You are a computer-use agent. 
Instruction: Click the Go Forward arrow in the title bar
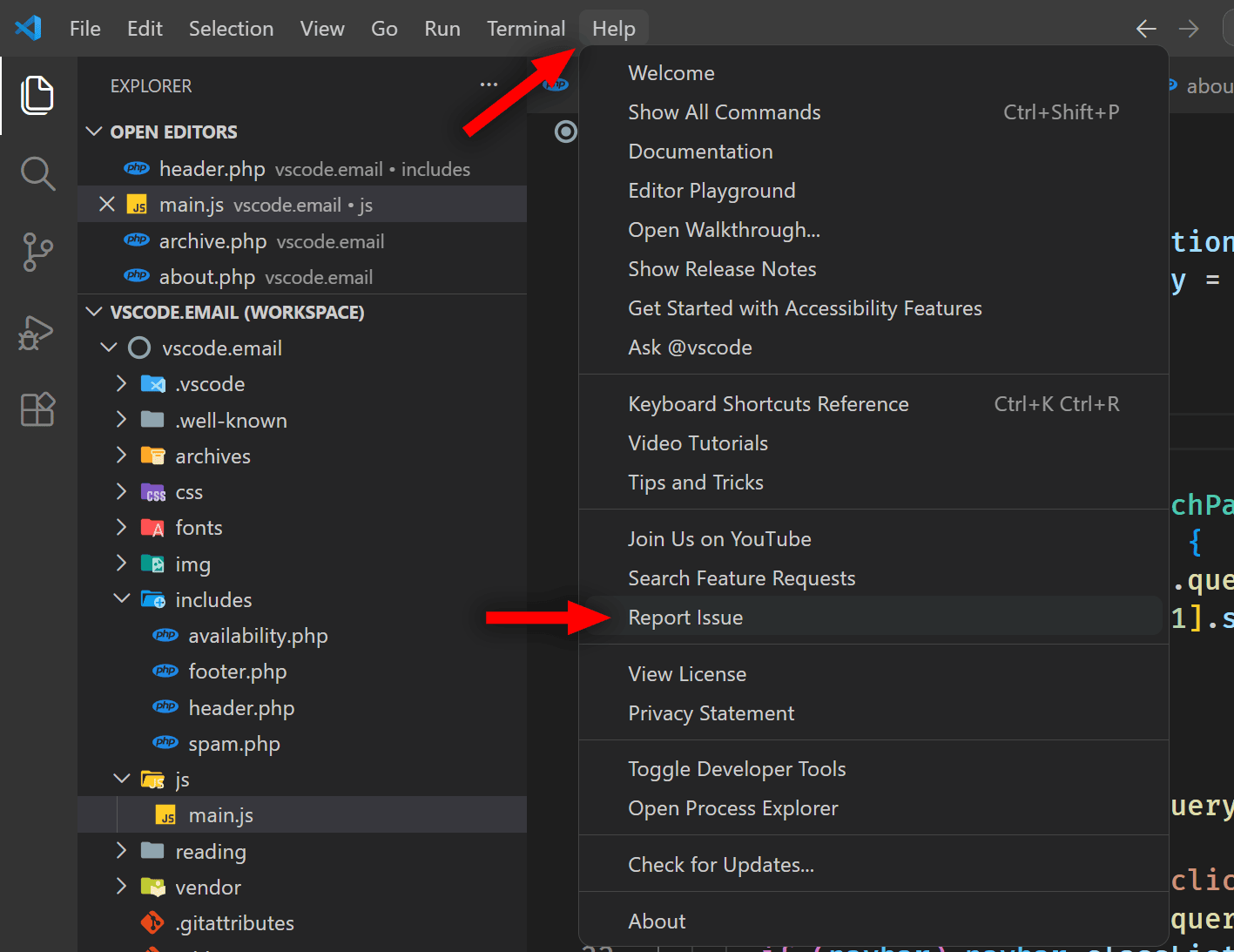[x=1189, y=28]
